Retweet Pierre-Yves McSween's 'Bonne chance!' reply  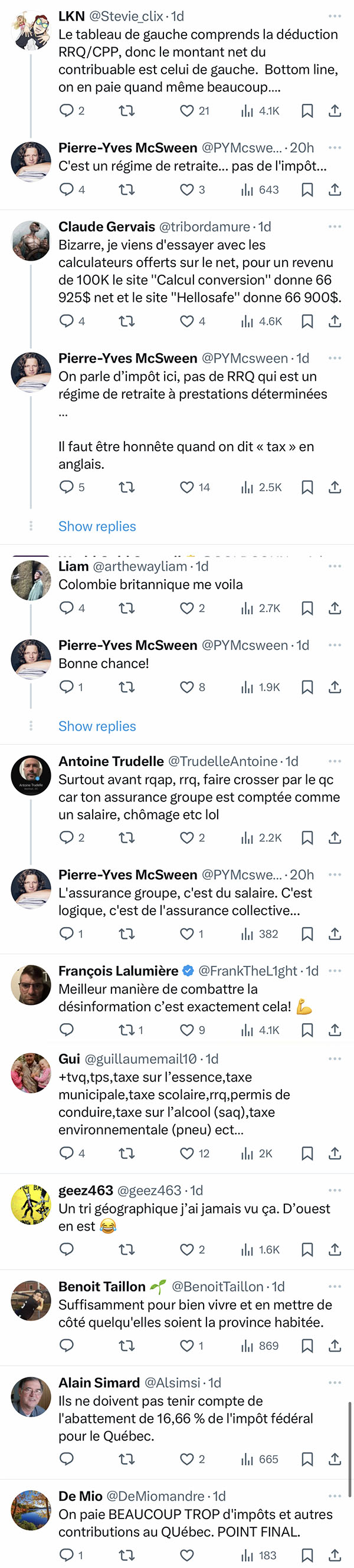click(127, 687)
